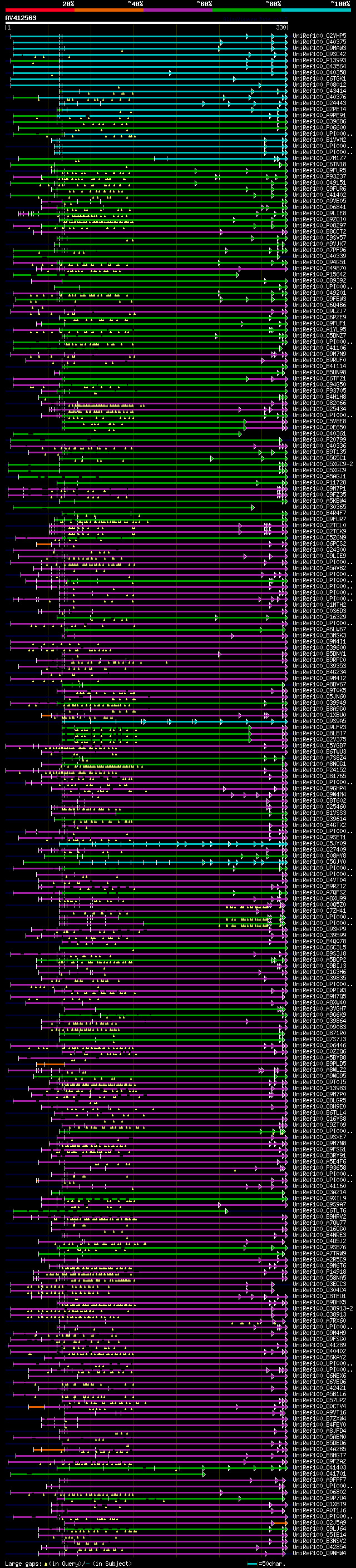Select hit UniRef100_Q41106
Viewport: 356px width, 1568px height.
319,348
